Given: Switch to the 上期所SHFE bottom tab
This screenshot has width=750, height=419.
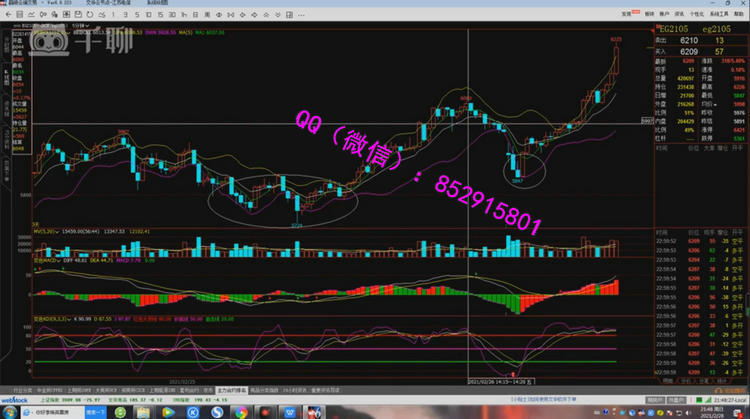Looking at the screenshot, I should [x=78, y=388].
